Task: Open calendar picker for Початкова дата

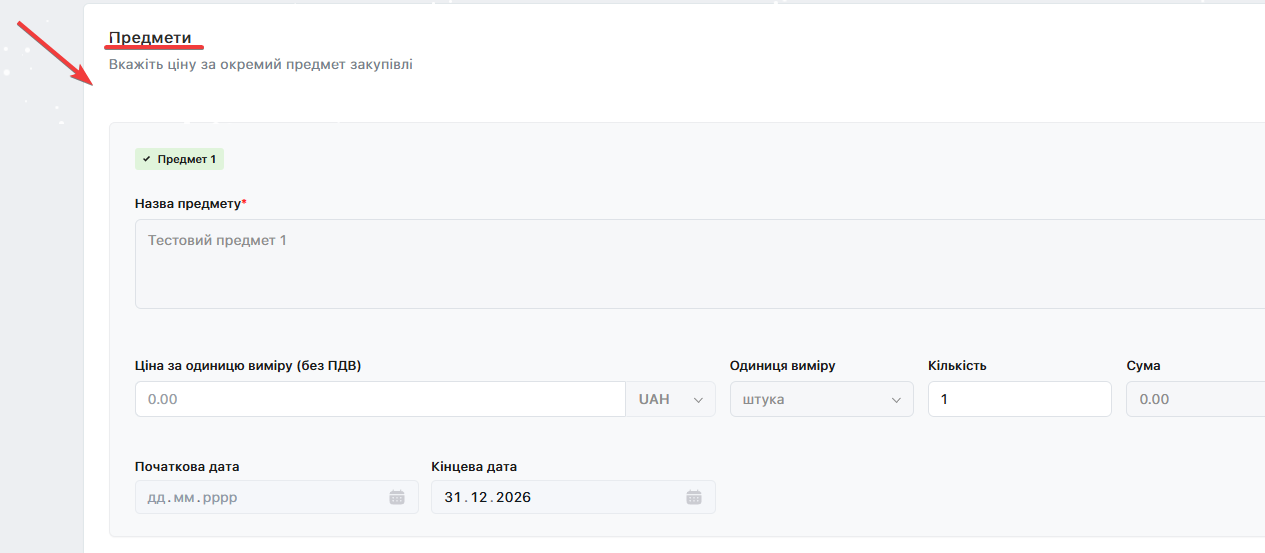Action: click(x=397, y=497)
